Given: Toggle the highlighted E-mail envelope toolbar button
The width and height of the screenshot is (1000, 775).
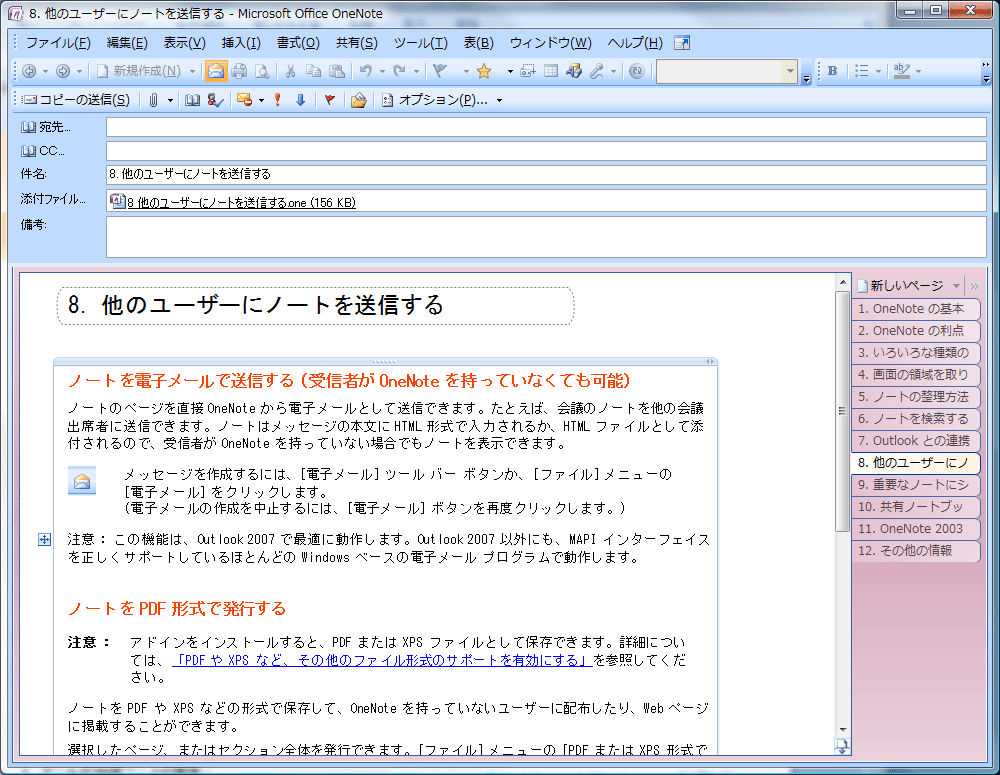Looking at the screenshot, I should tap(216, 71).
